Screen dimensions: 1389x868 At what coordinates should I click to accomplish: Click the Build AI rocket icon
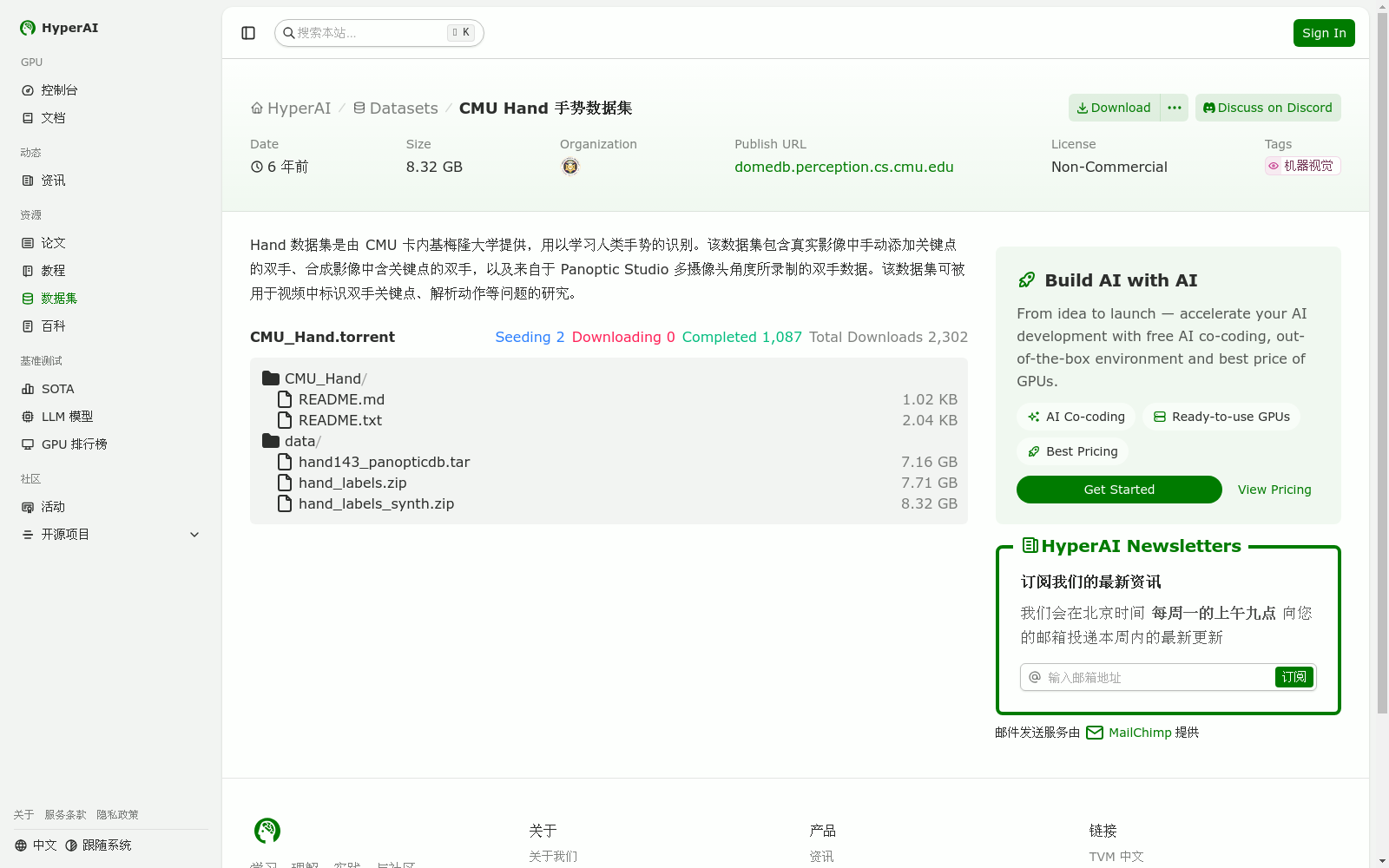pyautogui.click(x=1027, y=279)
